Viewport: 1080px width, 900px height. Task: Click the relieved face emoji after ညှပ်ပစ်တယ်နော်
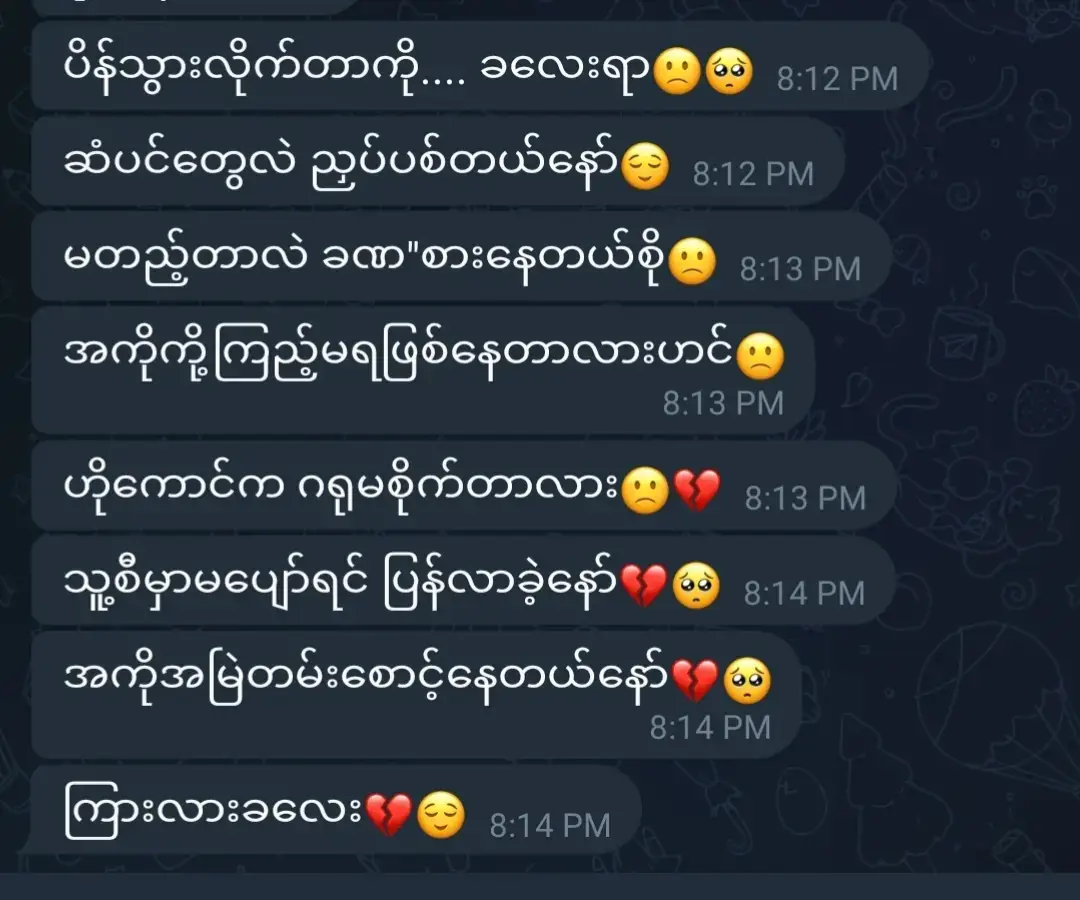(645, 167)
